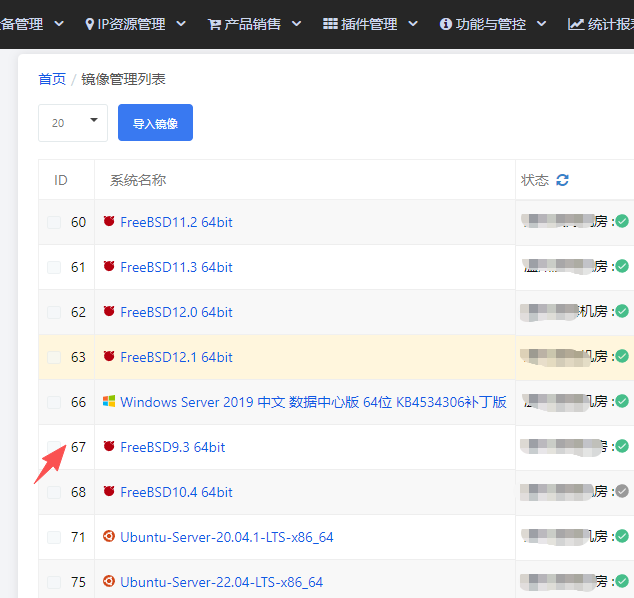Click the FreeBSD icon in the FreeBSD11.2 row
Image resolution: width=634 pixels, height=598 pixels.
click(x=109, y=222)
